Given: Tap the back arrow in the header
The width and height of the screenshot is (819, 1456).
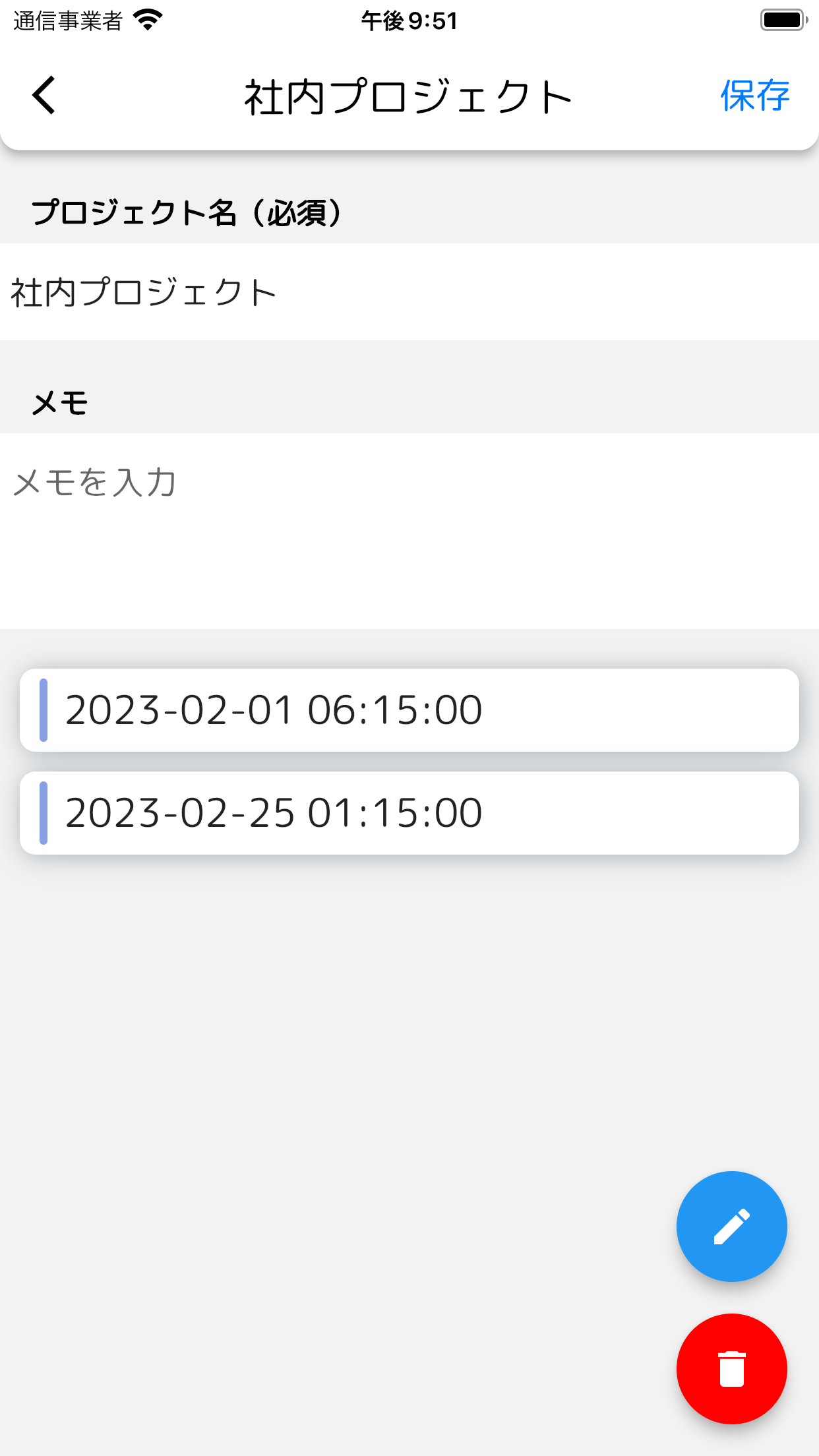Looking at the screenshot, I should tap(44, 96).
